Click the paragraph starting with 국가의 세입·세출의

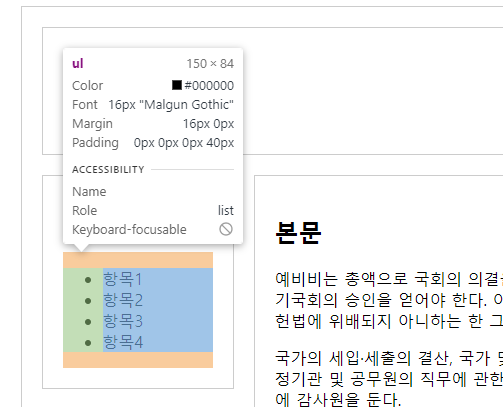pos(389,378)
